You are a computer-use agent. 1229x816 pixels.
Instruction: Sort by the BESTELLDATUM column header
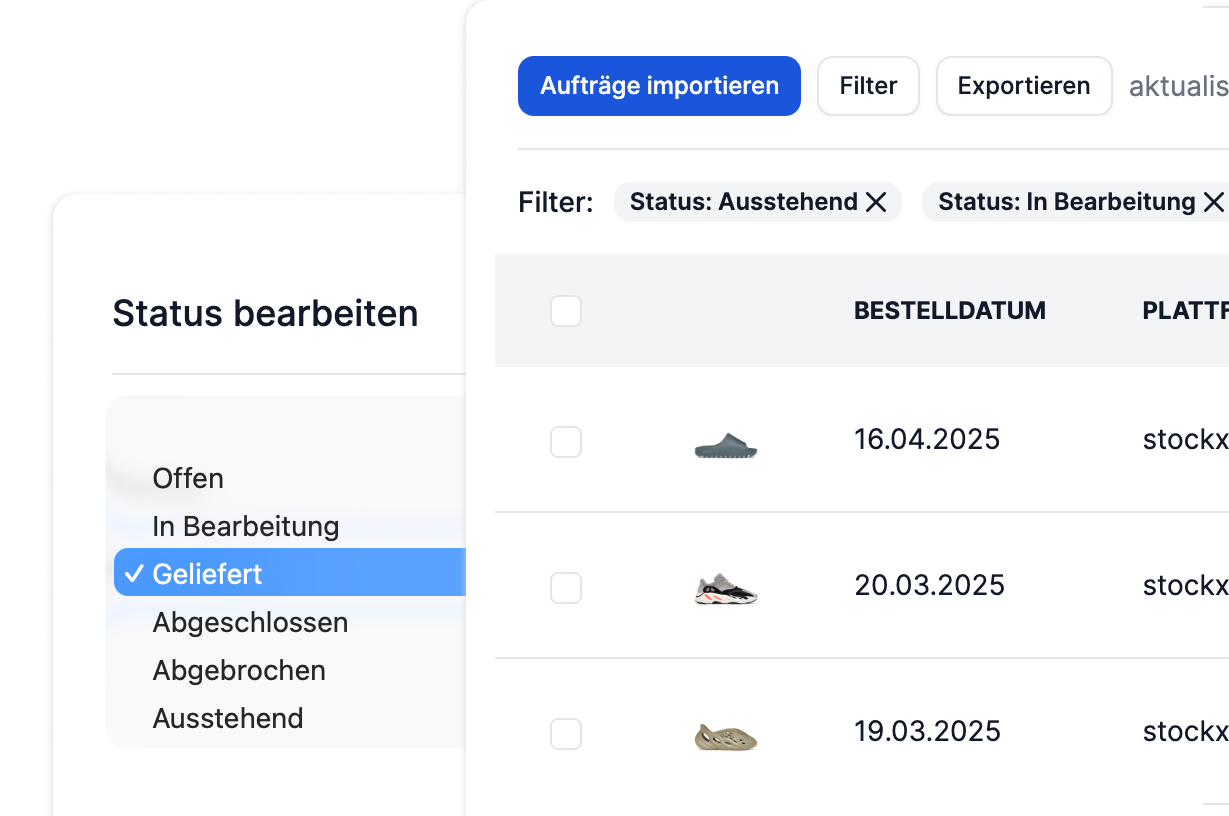pos(949,311)
